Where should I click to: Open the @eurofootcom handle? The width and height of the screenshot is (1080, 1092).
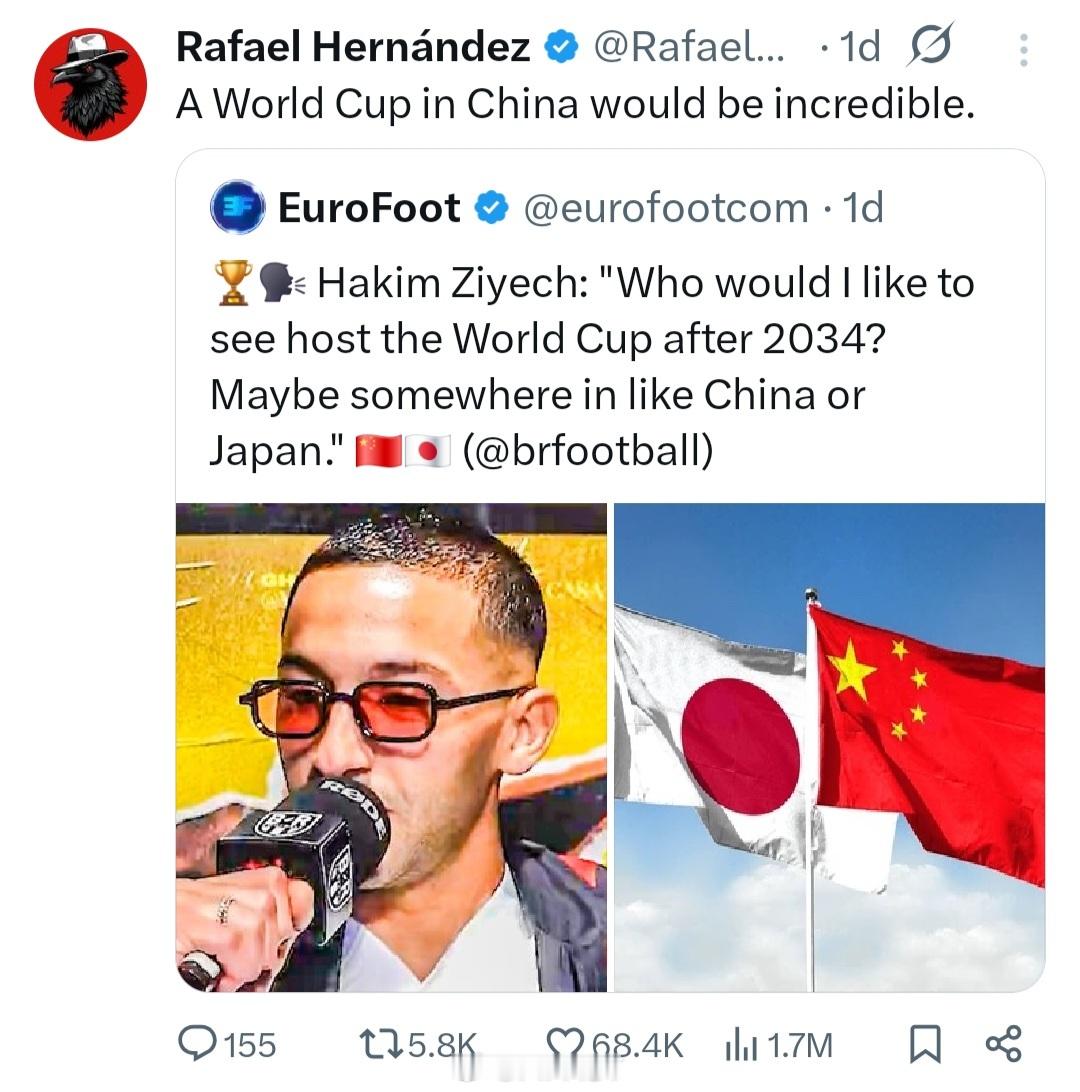666,208
